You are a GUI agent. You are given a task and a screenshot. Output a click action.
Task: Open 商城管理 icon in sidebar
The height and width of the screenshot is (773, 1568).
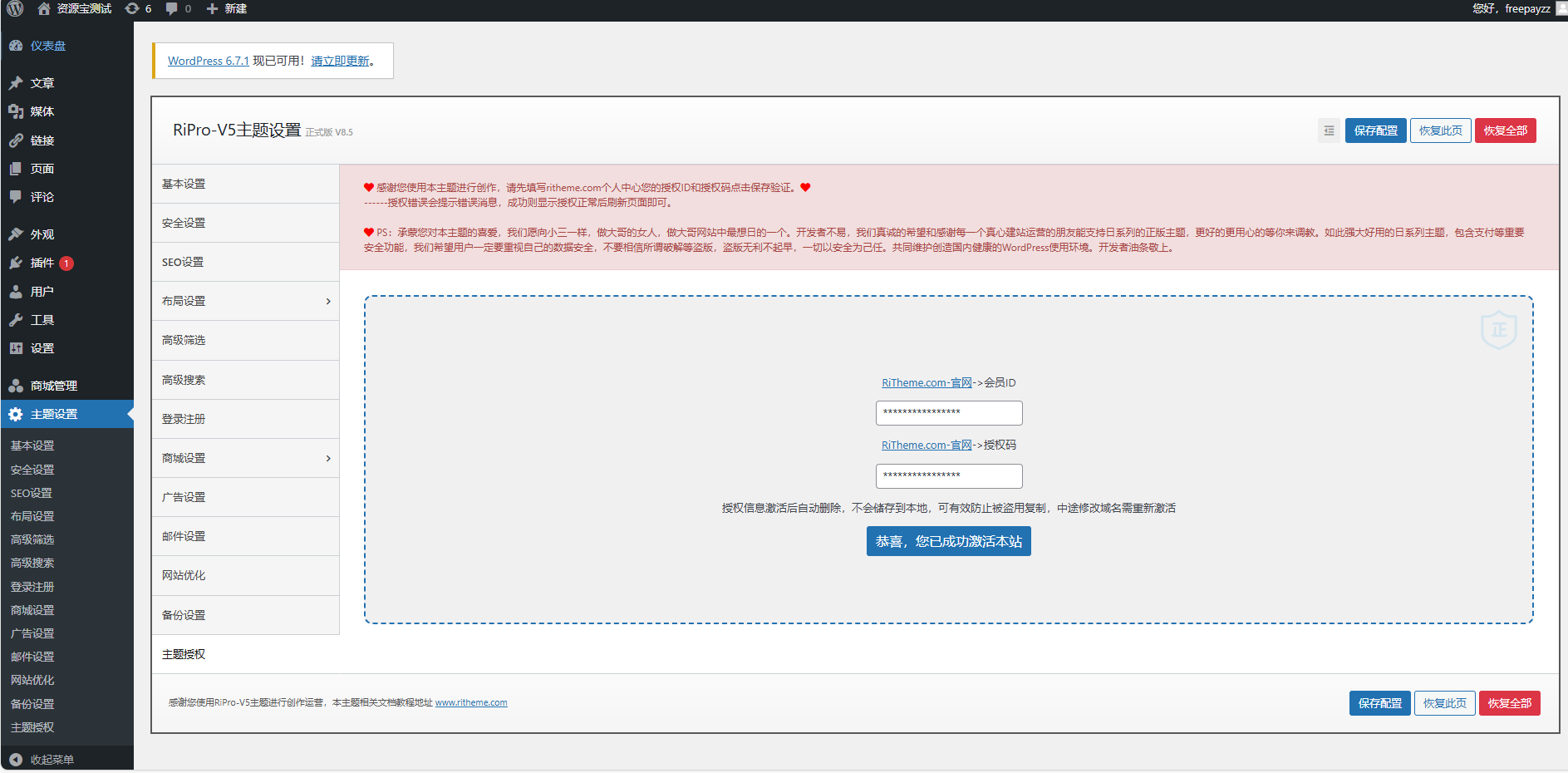(16, 386)
